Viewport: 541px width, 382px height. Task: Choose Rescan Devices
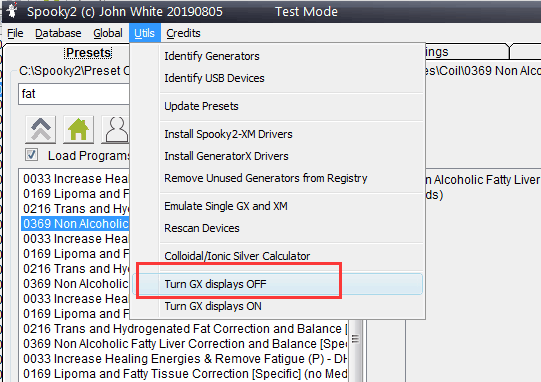click(x=201, y=228)
